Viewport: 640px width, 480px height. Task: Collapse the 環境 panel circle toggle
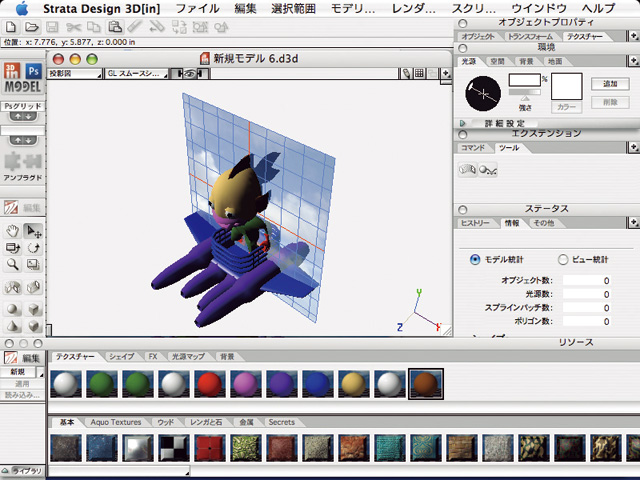(462, 49)
